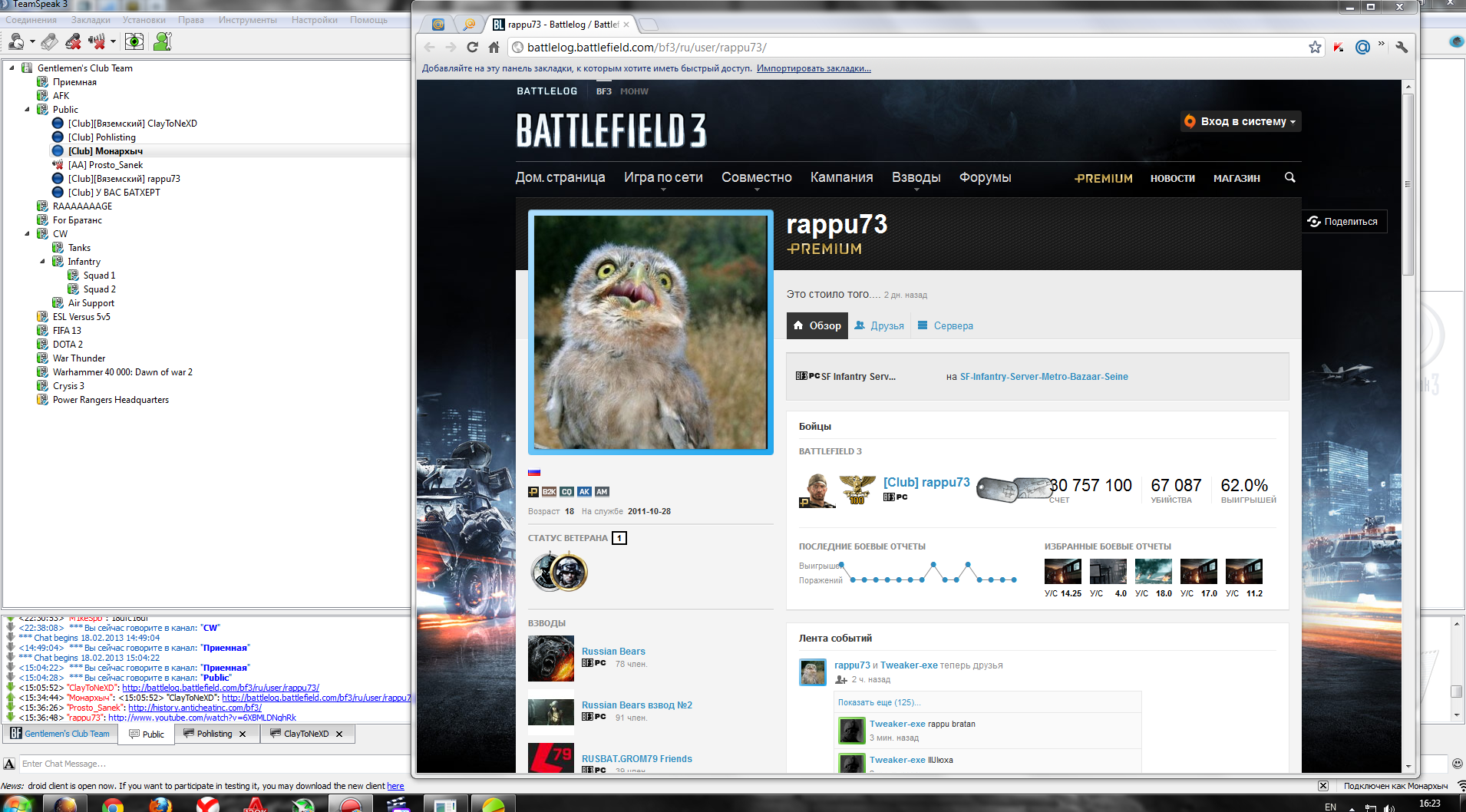Open the [Club] rappu73 soldier link
This screenshot has width=1466, height=812.
tap(926, 482)
